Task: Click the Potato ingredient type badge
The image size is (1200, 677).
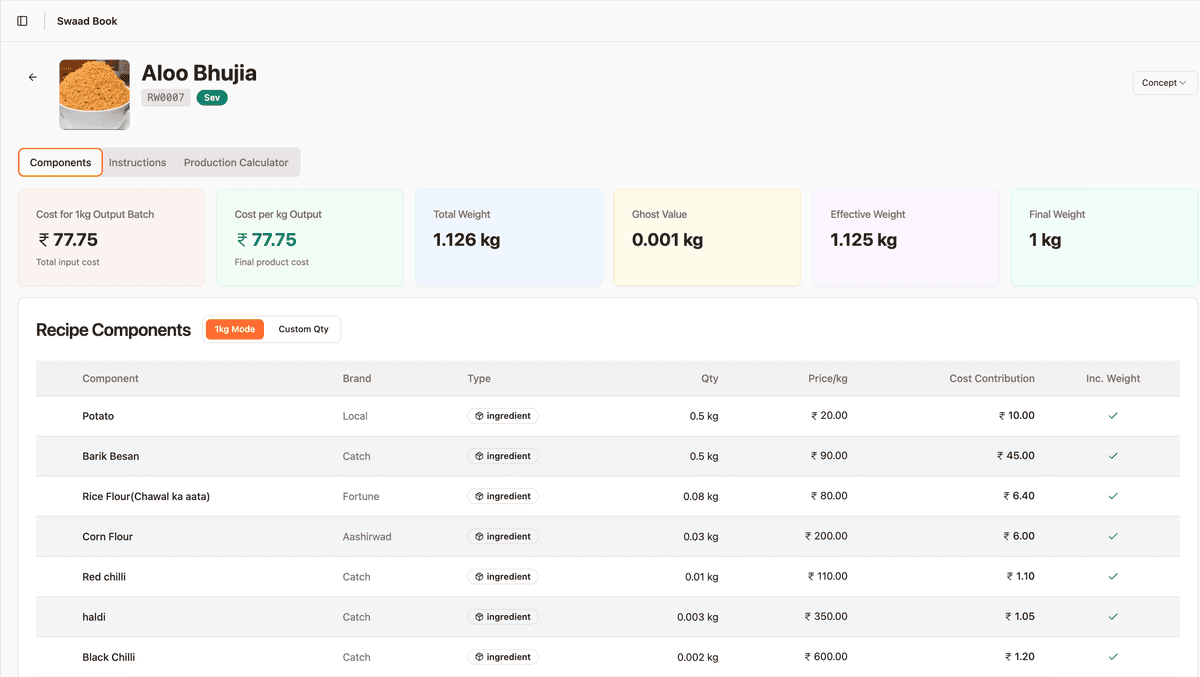Action: coord(503,416)
